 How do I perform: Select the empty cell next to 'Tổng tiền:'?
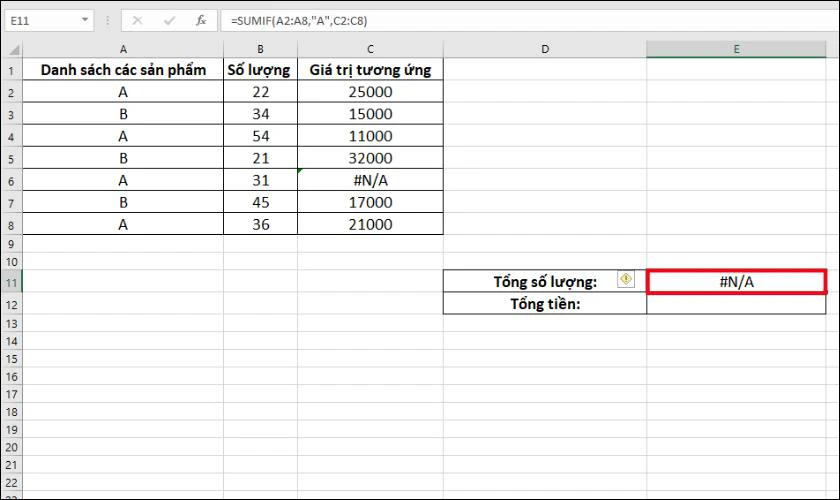coord(736,304)
